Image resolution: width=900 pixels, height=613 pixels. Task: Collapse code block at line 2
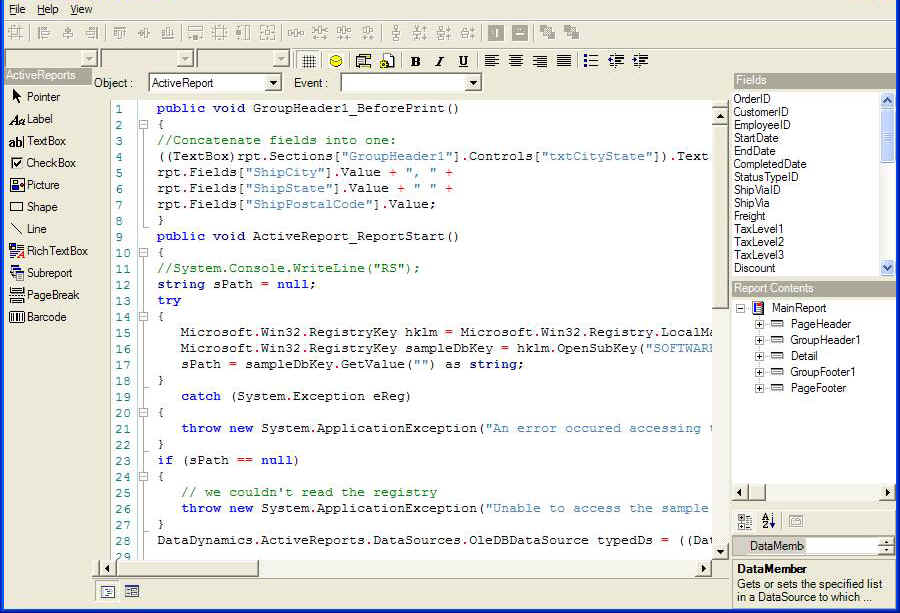click(143, 125)
